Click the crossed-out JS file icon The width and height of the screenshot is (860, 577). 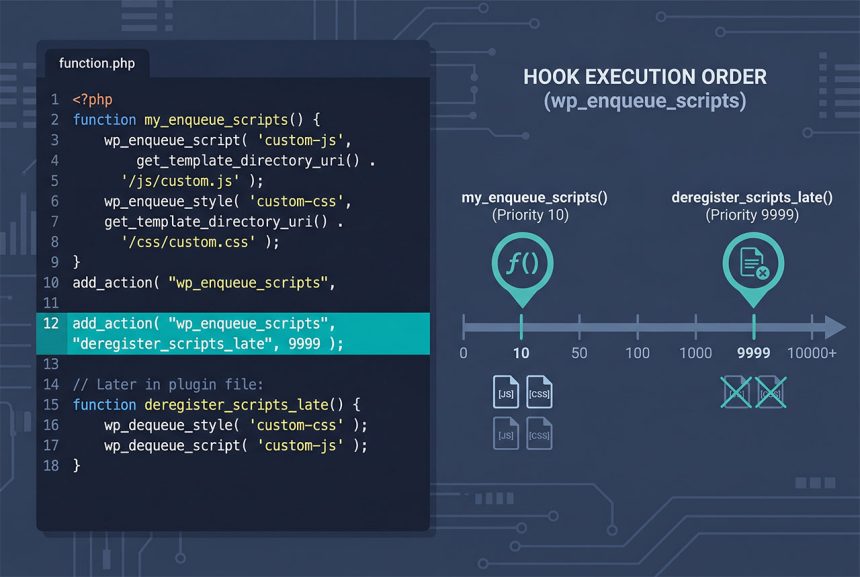tap(736, 392)
